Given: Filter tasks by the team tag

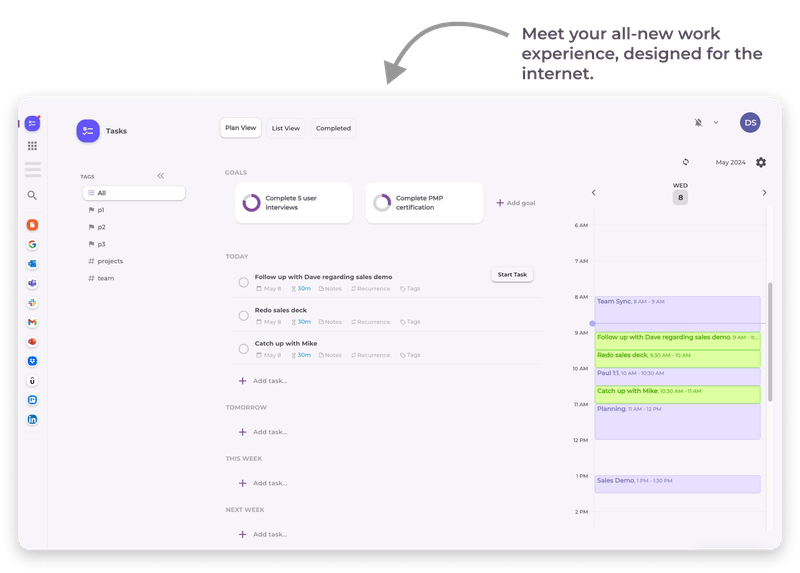Looking at the screenshot, I should pos(101,278).
